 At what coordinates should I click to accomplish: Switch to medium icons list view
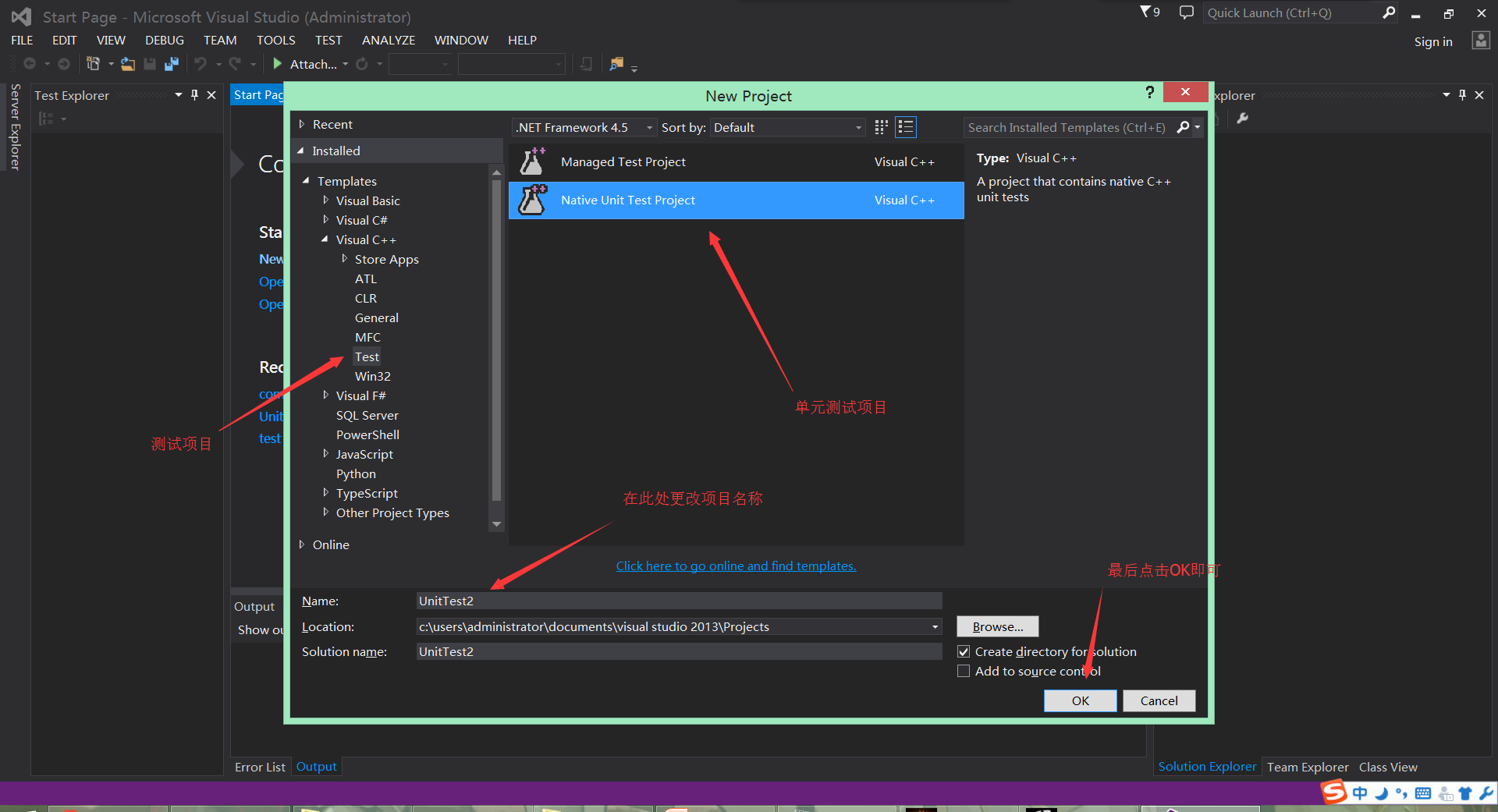coord(906,127)
